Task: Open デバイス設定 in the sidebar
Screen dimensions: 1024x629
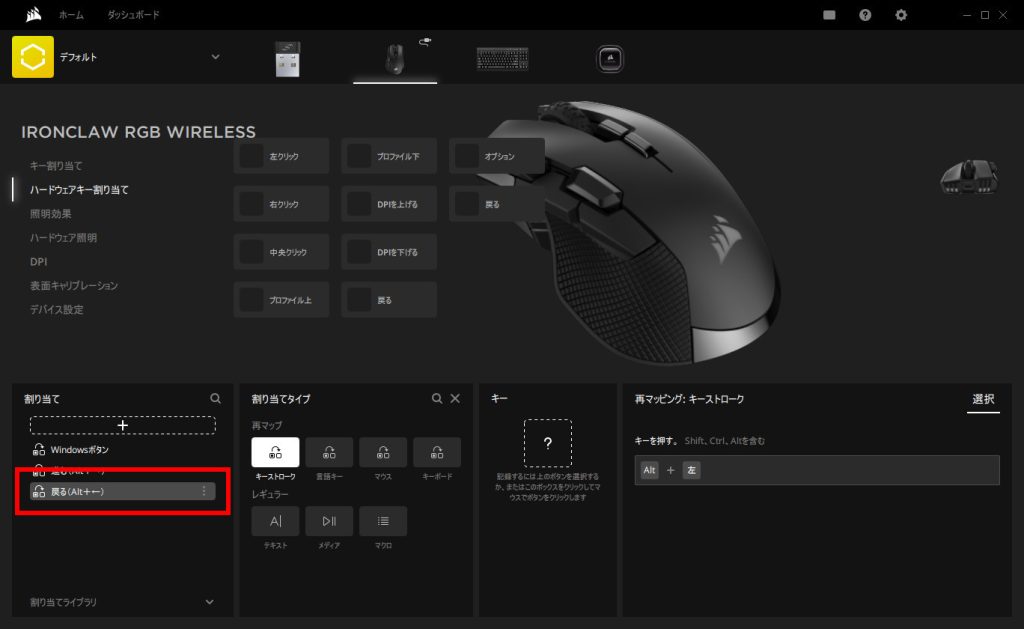Action: pos(56,310)
